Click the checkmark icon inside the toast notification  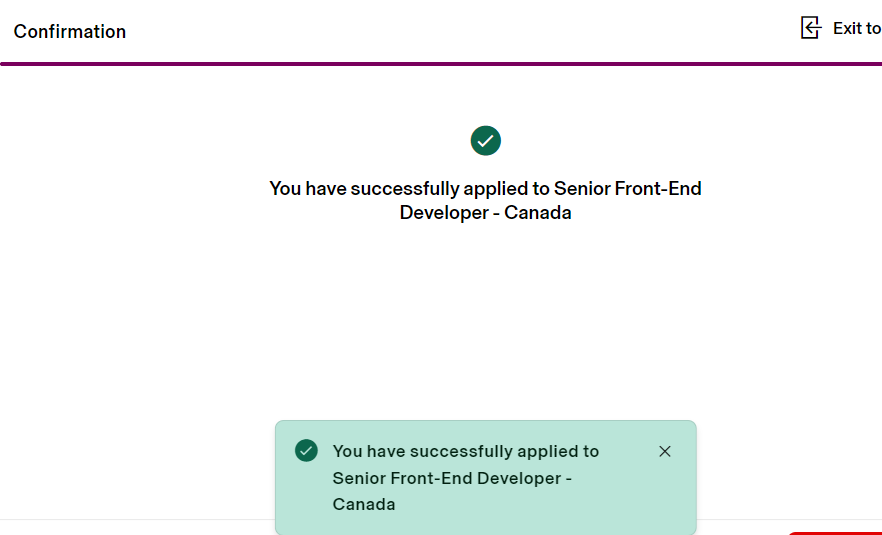[x=306, y=451]
